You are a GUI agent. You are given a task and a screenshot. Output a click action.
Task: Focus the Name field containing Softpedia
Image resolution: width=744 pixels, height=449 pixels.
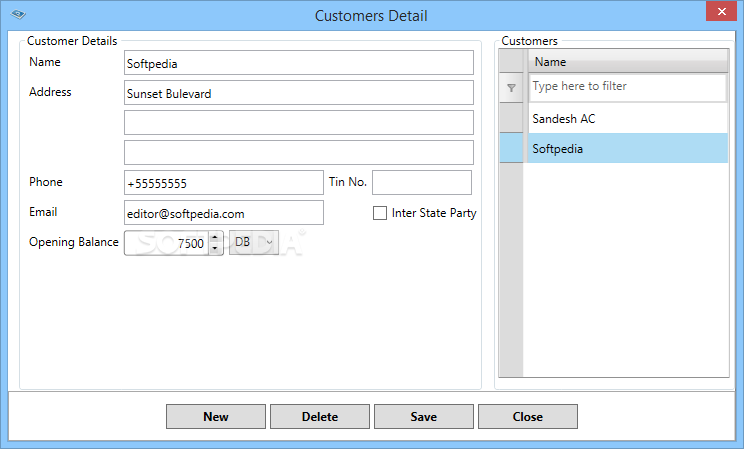pos(299,63)
